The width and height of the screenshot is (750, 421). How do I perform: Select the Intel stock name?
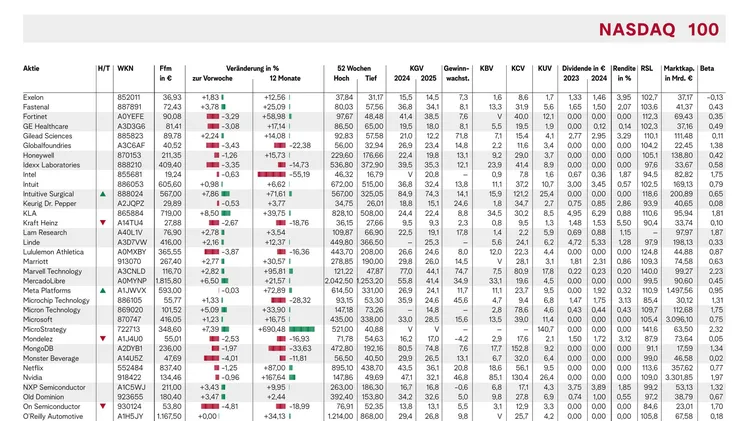30,174
